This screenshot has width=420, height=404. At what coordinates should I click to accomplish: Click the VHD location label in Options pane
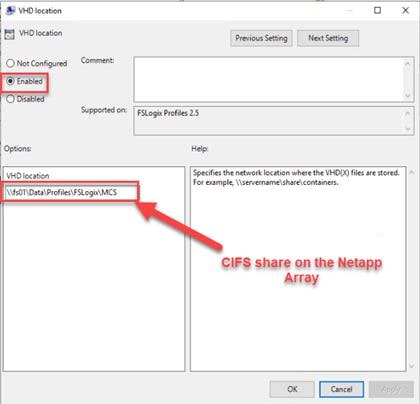(28, 176)
